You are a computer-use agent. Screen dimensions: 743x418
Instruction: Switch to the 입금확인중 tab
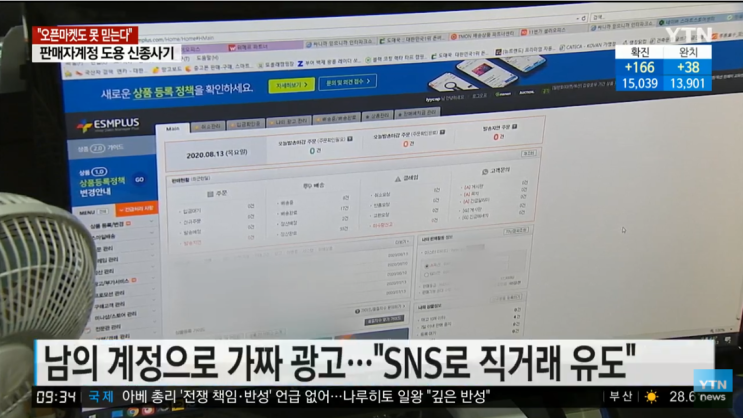pos(246,124)
